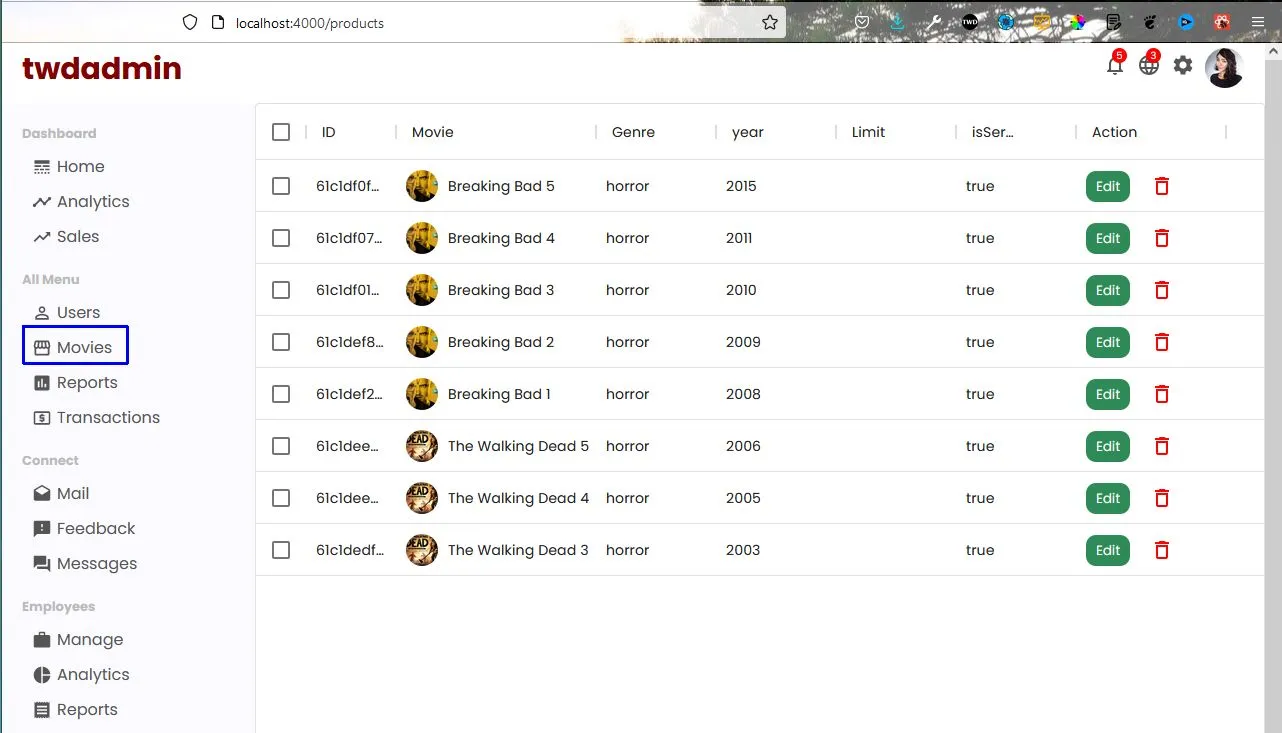This screenshot has width=1282, height=733.
Task: Delete The Walking Dead 3 with trash icon
Action: click(x=1162, y=550)
